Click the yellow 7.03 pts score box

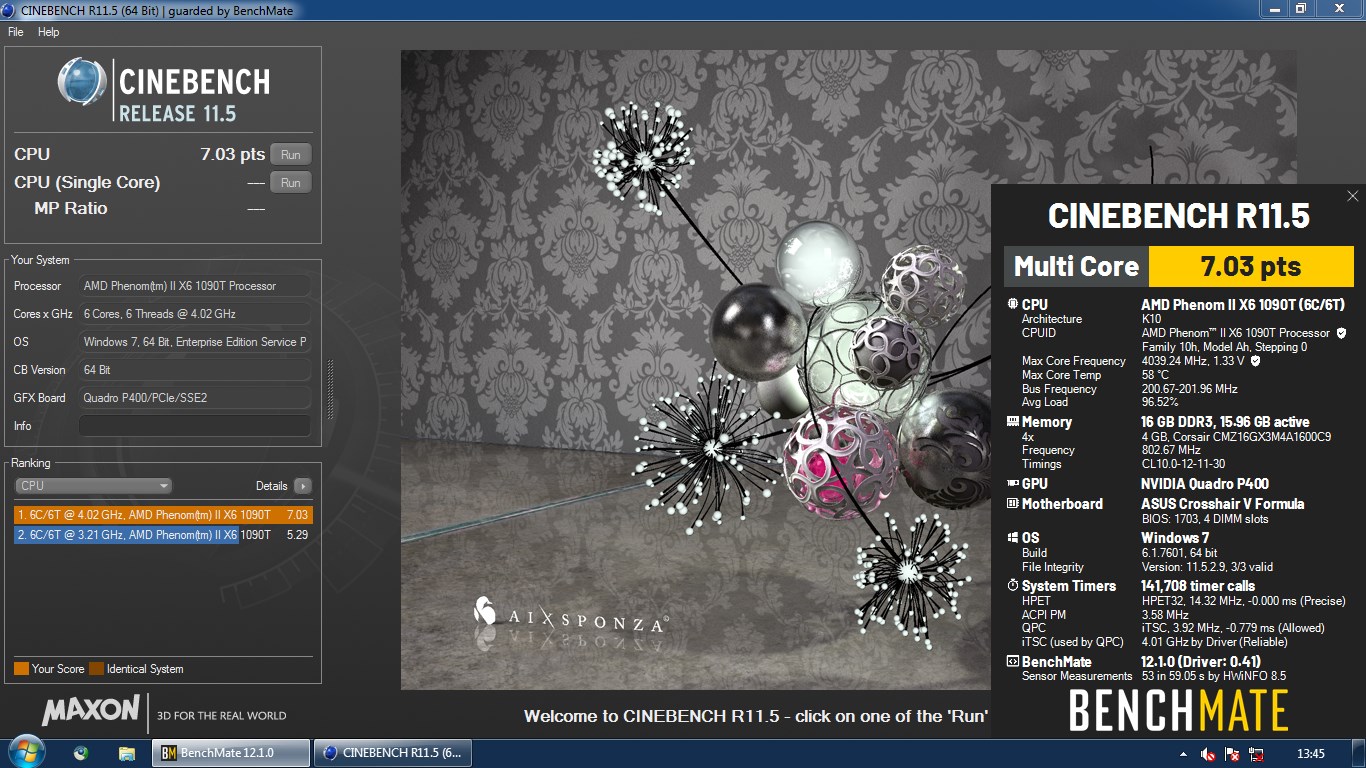point(1251,266)
